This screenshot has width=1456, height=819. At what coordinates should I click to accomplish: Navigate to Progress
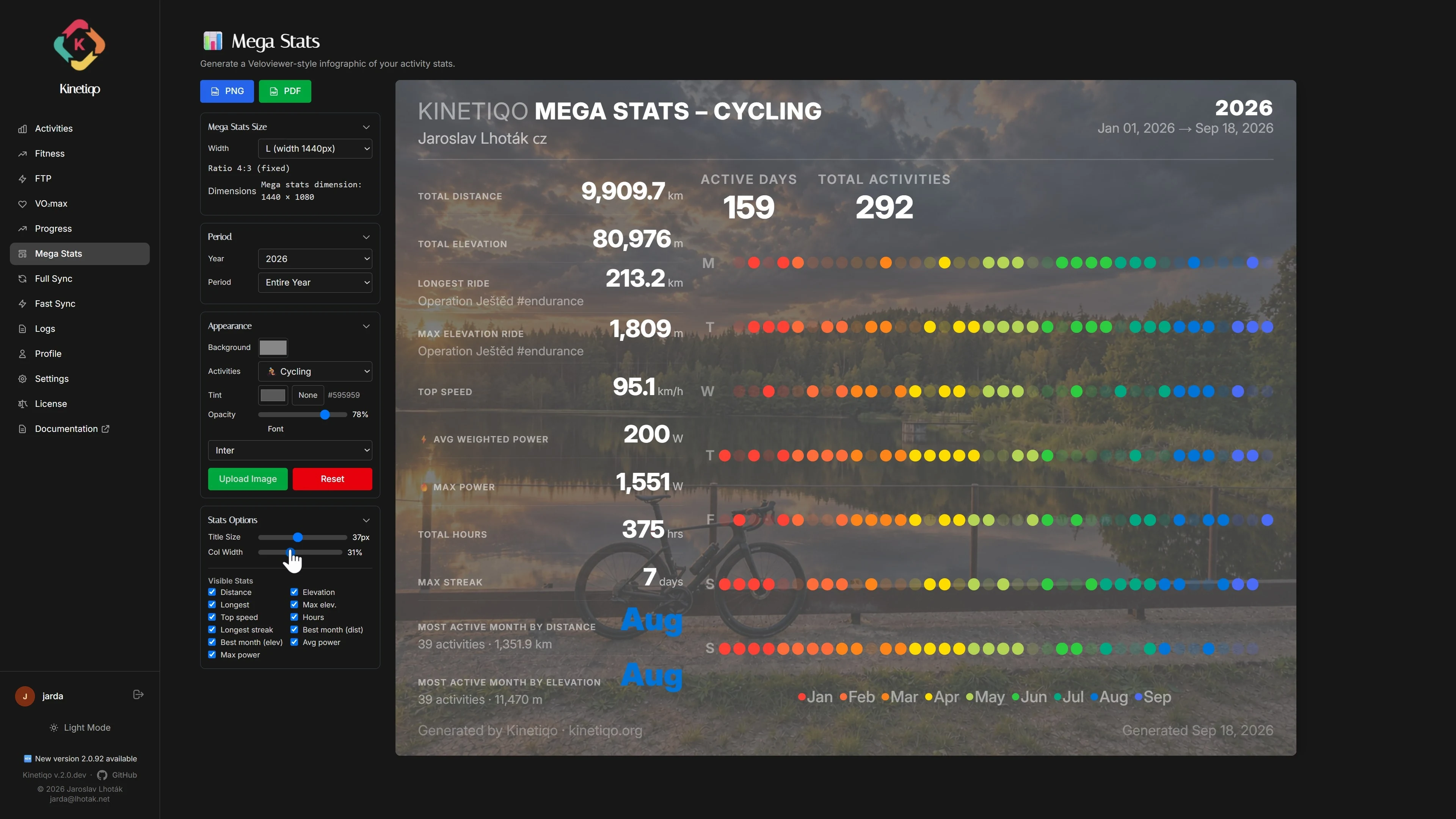tap(80, 229)
